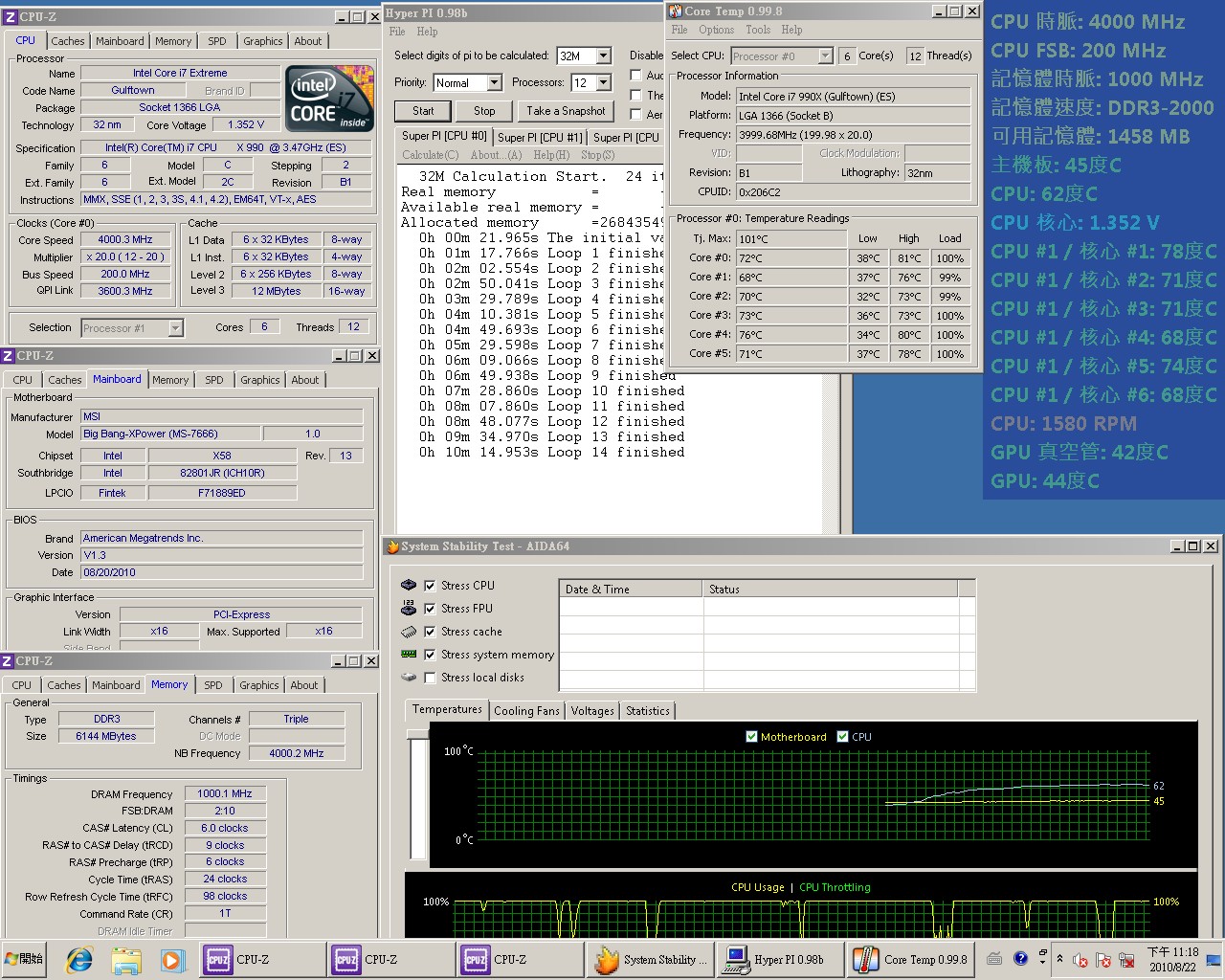1225x980 pixels.
Task: Click the Stress CPU chip icon in AIDA64
Action: (409, 585)
